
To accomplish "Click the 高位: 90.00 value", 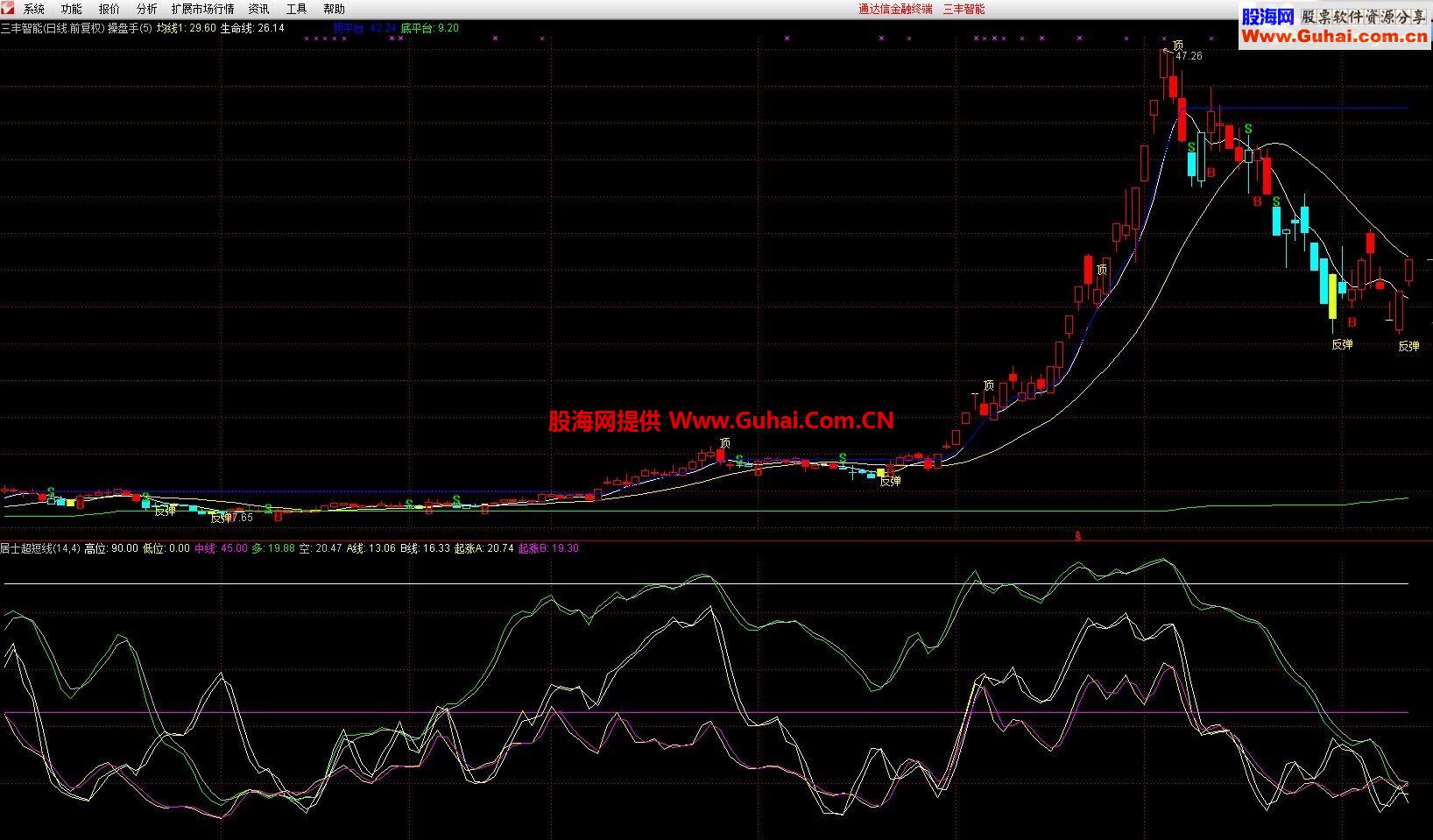I will tap(111, 548).
